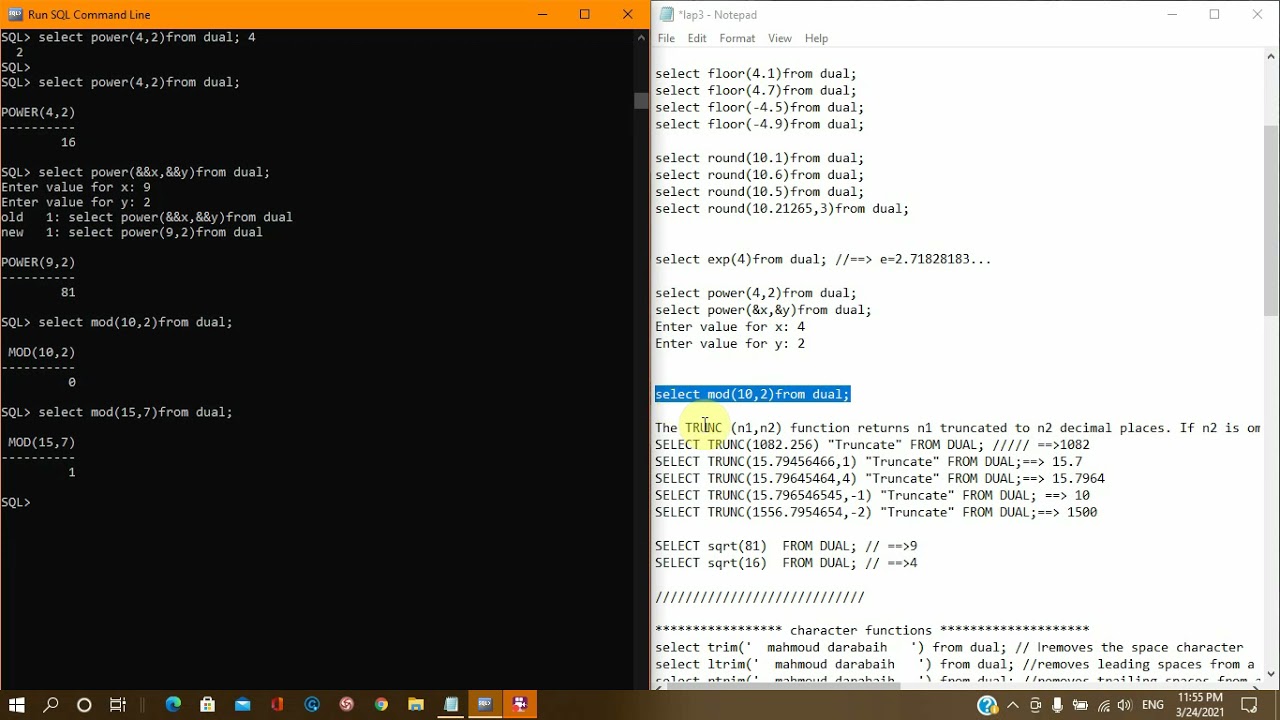1280x720 pixels.
Task: Click SQL Command Line title bar icon
Action: [x=14, y=14]
